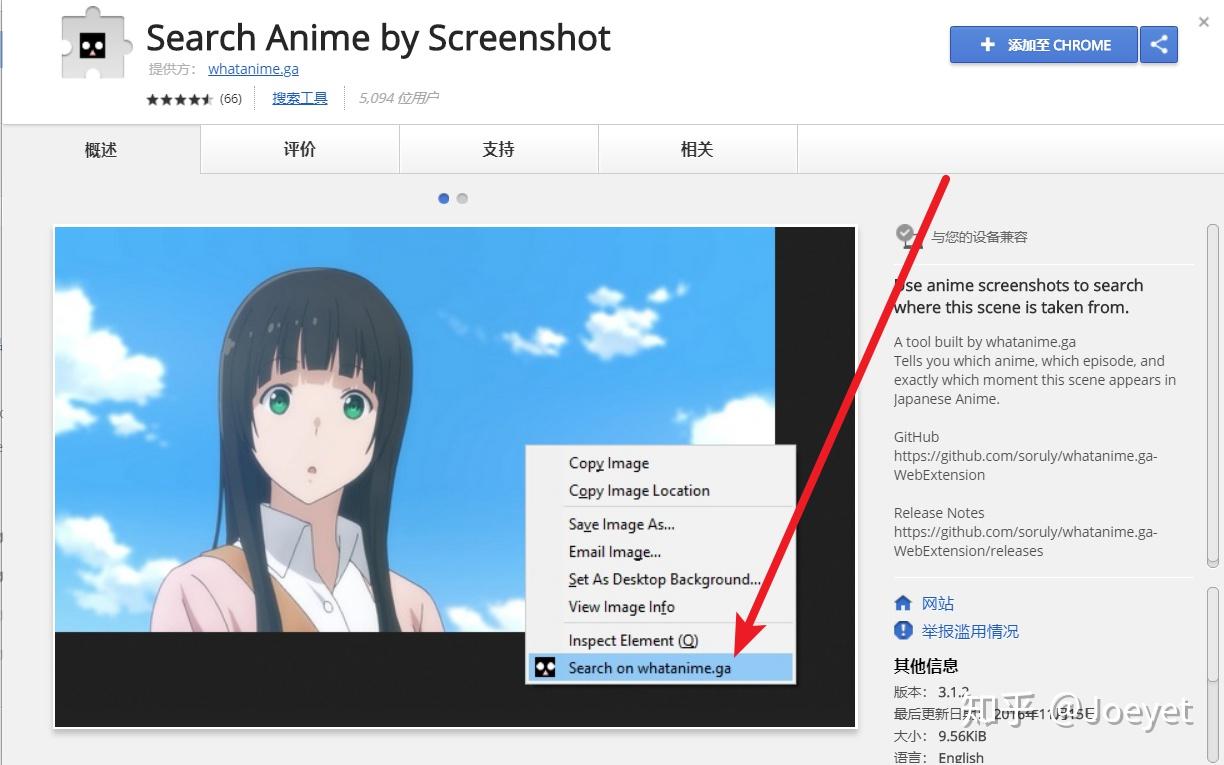Click the device compatibility check icon
The height and width of the screenshot is (765, 1224).
908,236
